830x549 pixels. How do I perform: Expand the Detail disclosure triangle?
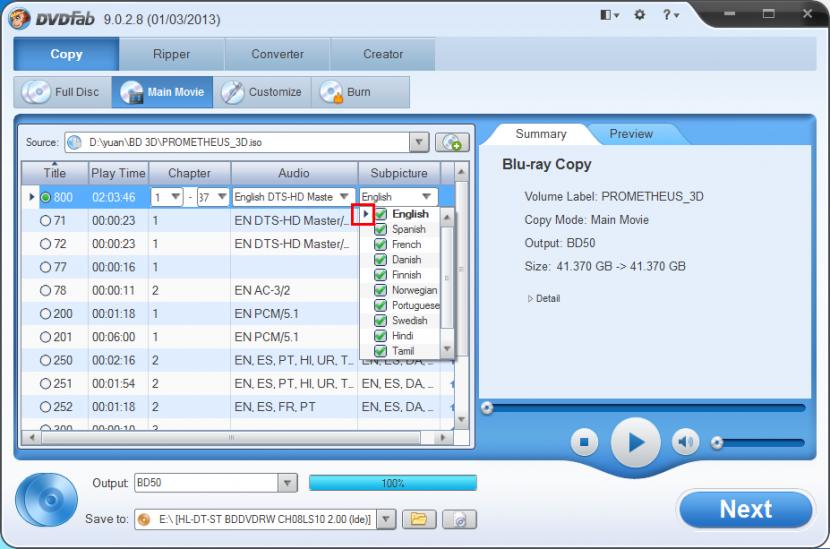click(530, 299)
